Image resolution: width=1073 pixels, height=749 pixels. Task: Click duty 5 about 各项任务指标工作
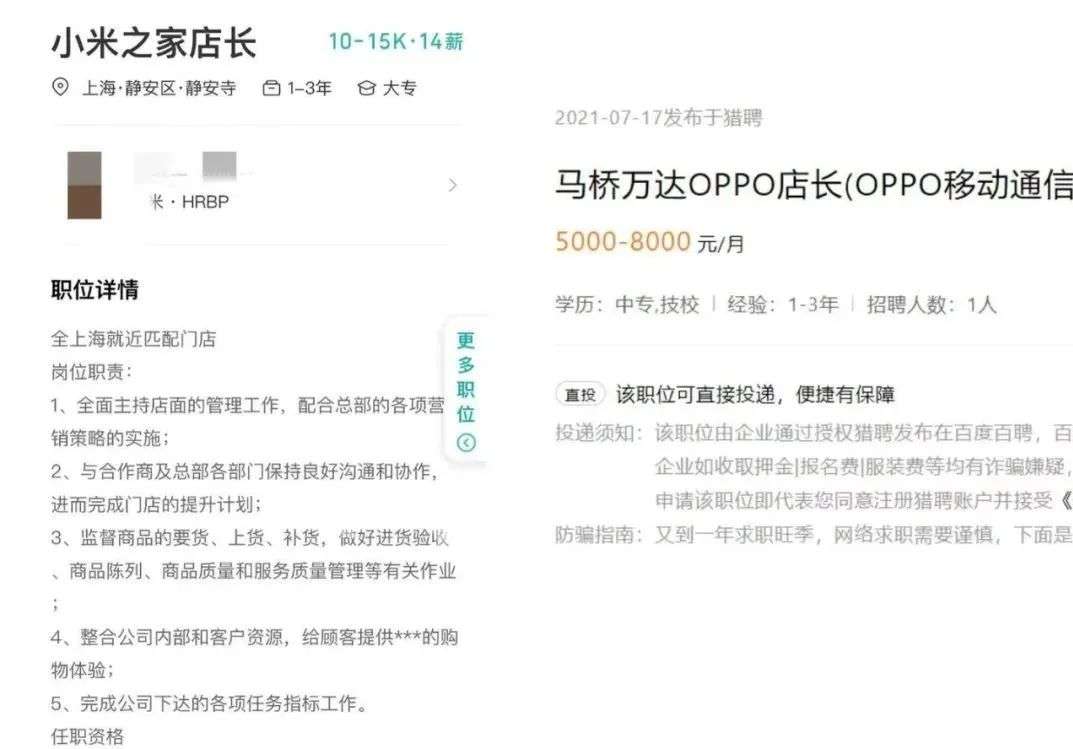tap(209, 703)
